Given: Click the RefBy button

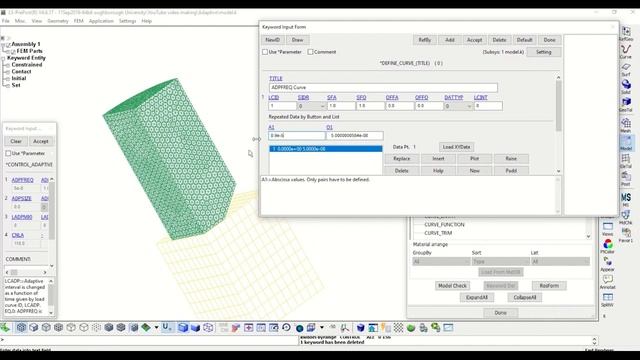Looking at the screenshot, I should tap(424, 40).
